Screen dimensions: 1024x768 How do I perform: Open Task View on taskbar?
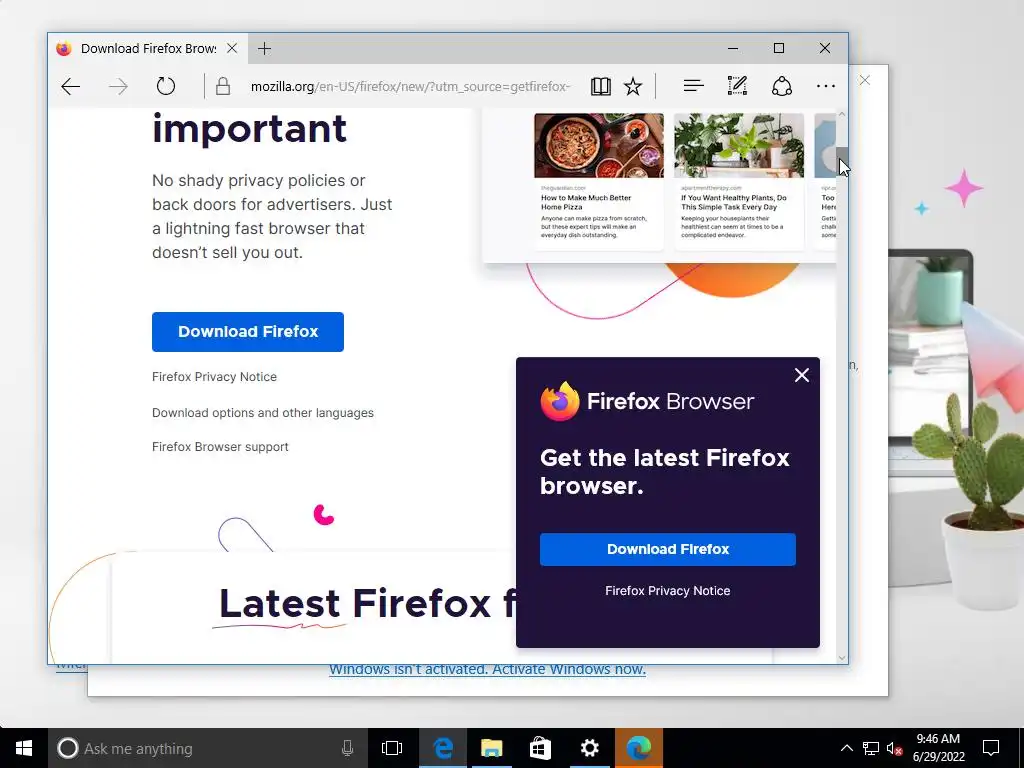pyautogui.click(x=392, y=748)
